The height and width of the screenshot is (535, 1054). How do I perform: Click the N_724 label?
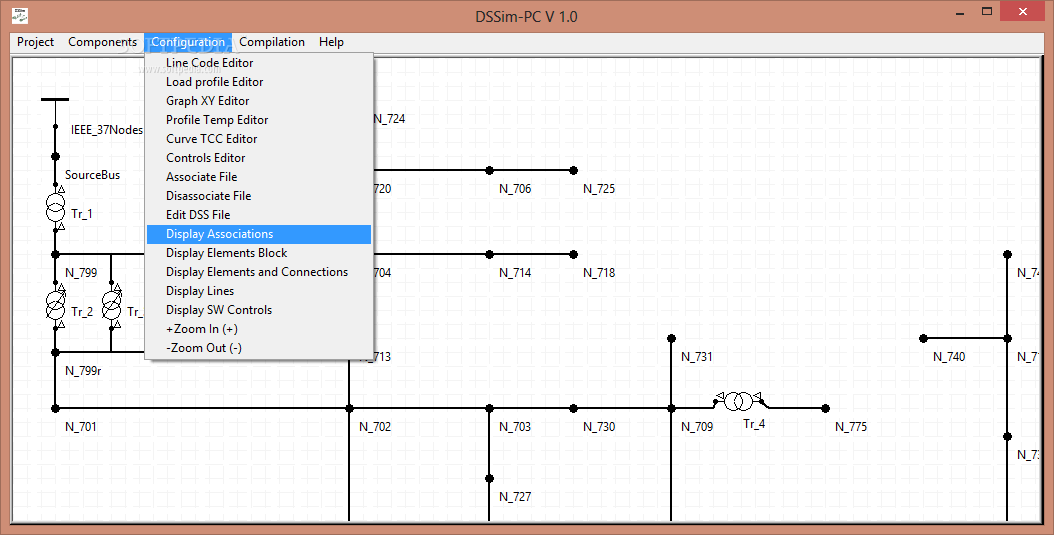(x=389, y=119)
